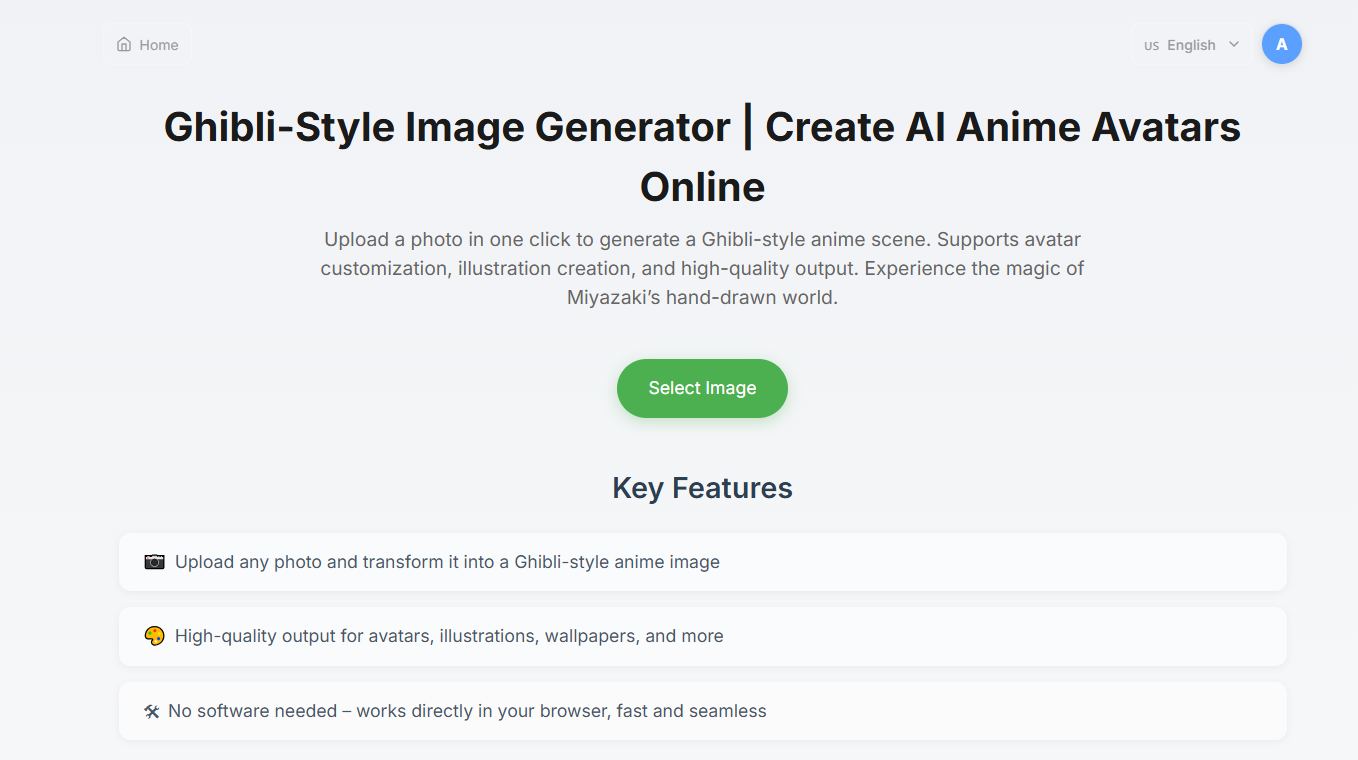Click the word "English" in the language selector

pyautogui.click(x=1191, y=45)
